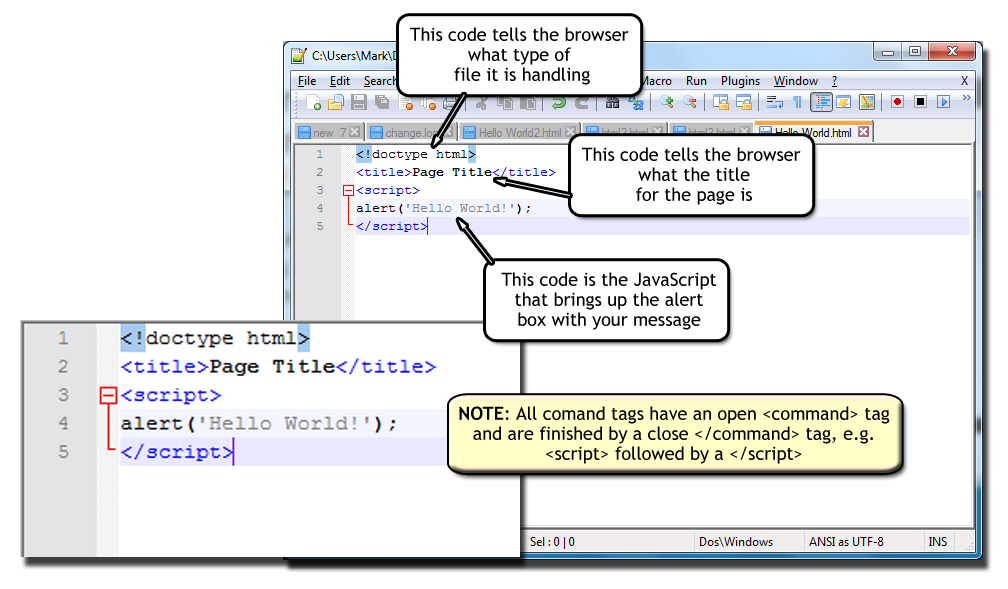Open the user-defined language dialog from the toolbar icon
The image size is (1008, 589).
[843, 102]
